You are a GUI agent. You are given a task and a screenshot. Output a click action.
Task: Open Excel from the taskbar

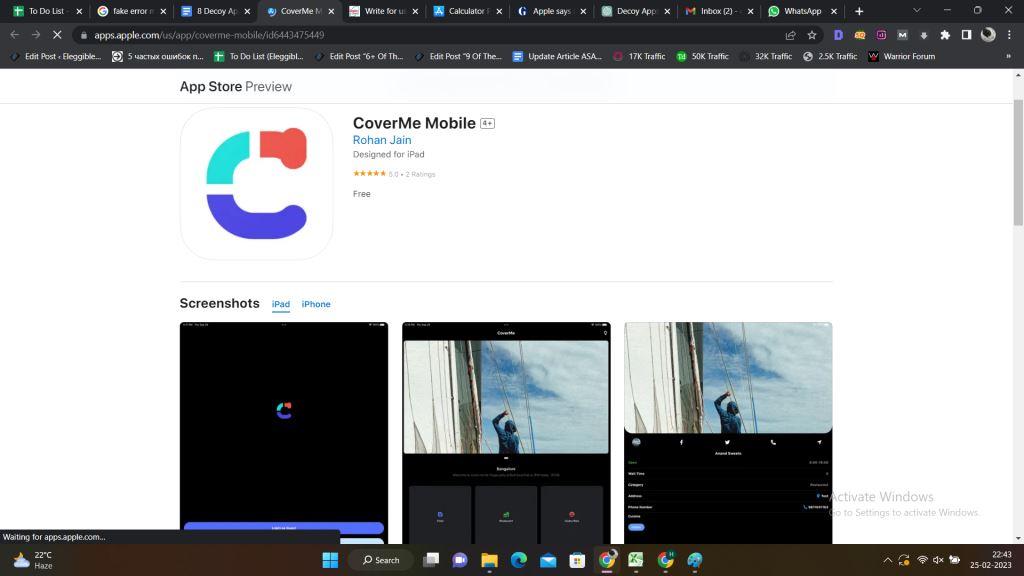(635, 560)
